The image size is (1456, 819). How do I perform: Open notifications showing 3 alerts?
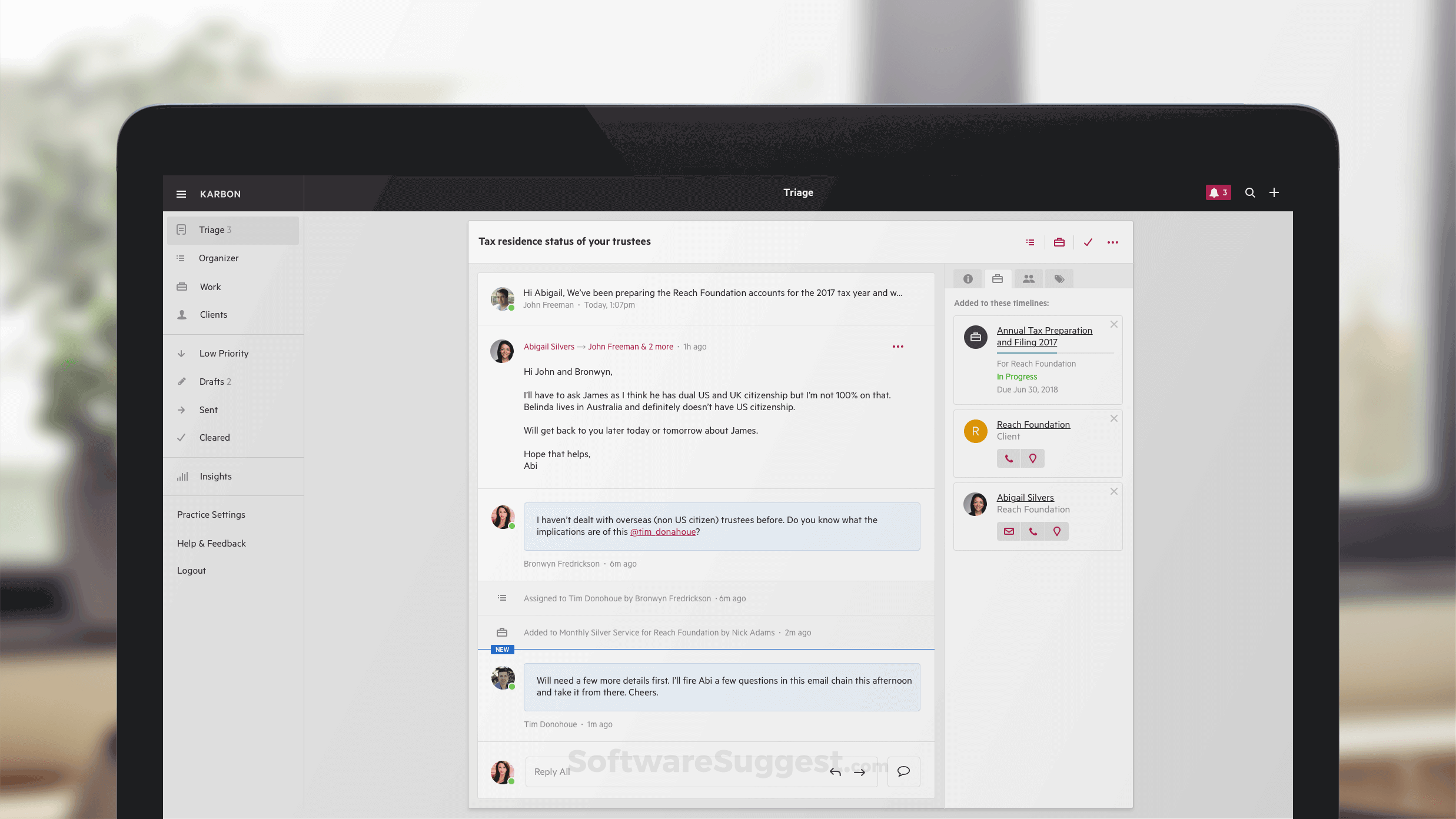point(1218,192)
